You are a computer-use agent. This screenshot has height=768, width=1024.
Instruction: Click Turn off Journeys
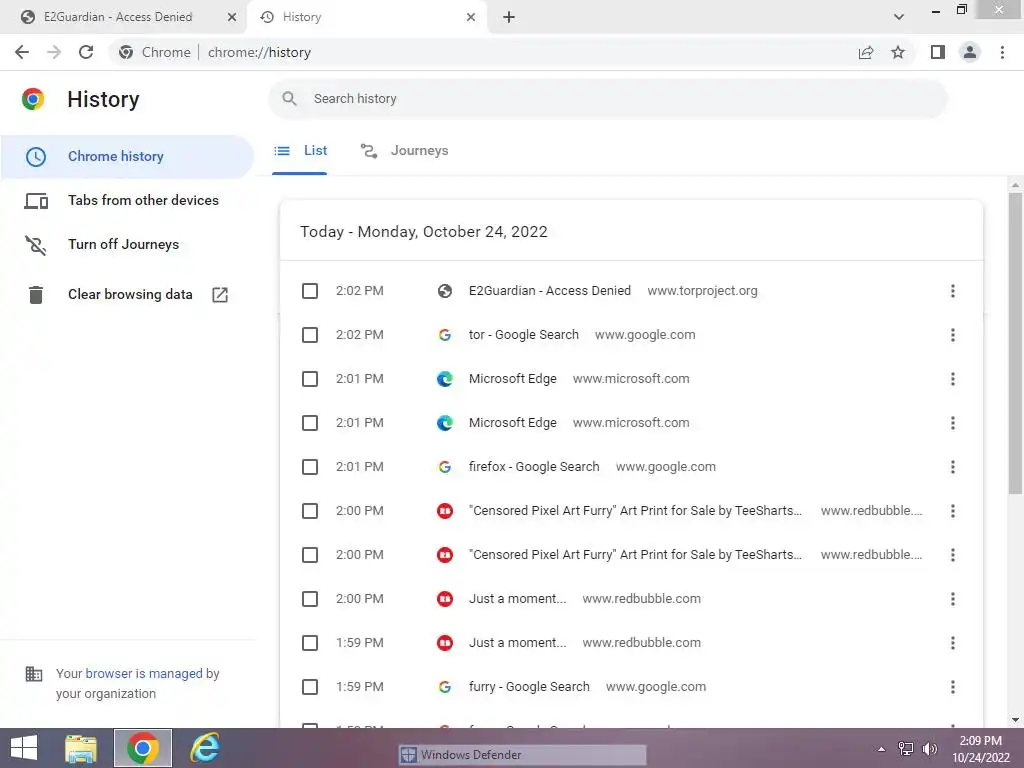tap(127, 244)
